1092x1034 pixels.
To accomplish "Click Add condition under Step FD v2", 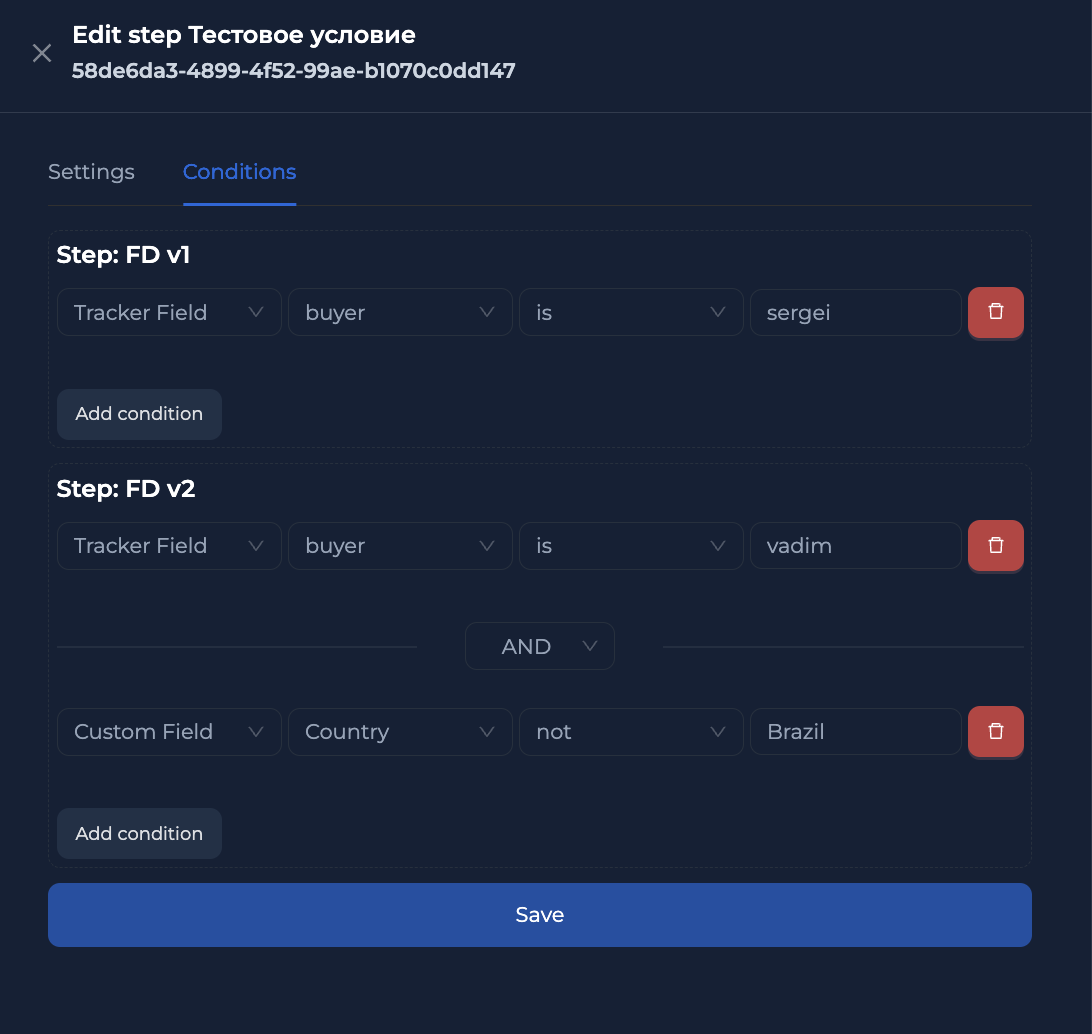I will 139,834.
